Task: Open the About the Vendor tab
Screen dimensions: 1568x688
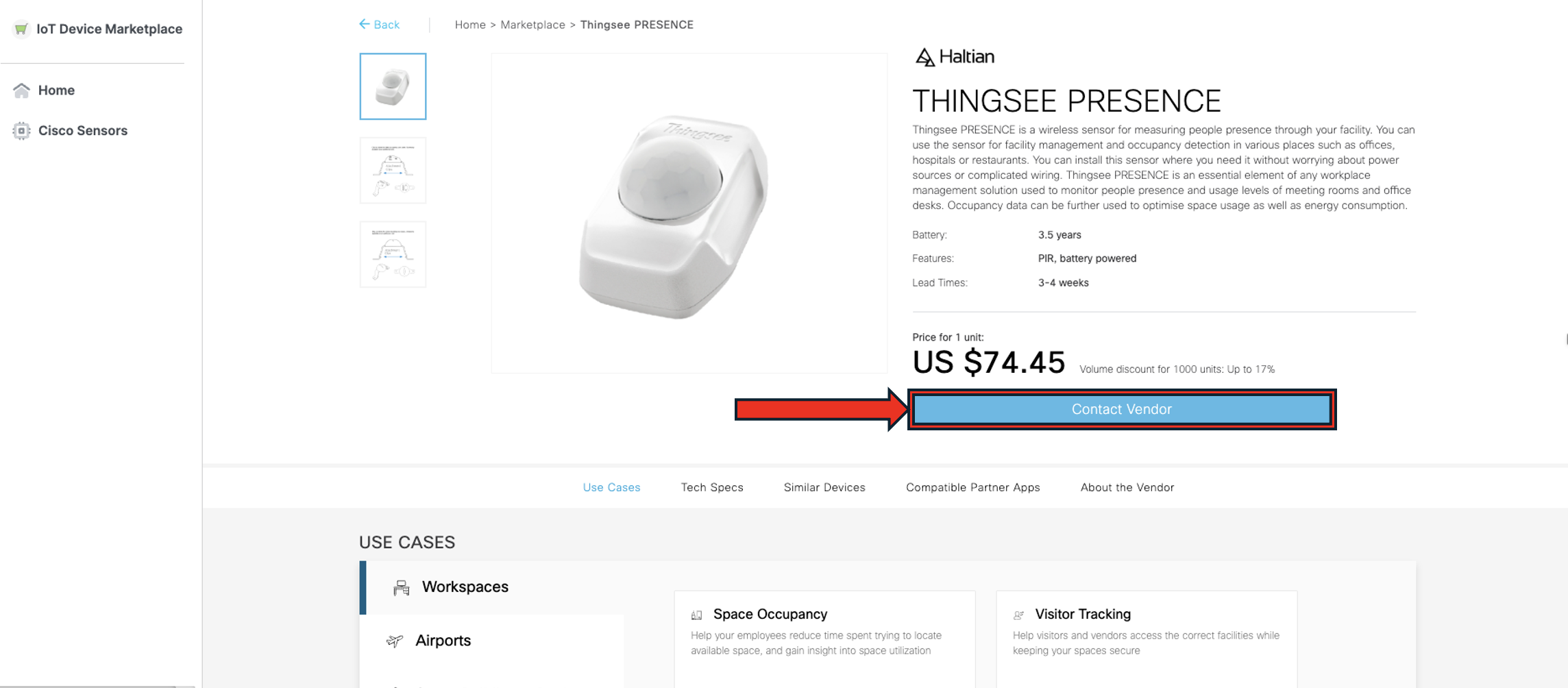Action: pyautogui.click(x=1127, y=487)
